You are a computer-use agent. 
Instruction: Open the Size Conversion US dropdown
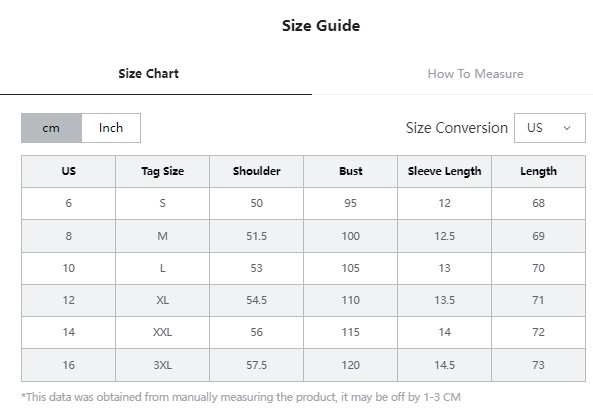click(x=550, y=128)
